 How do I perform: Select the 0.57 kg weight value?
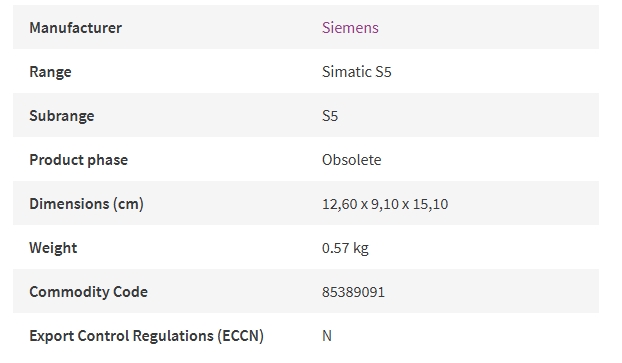point(345,248)
